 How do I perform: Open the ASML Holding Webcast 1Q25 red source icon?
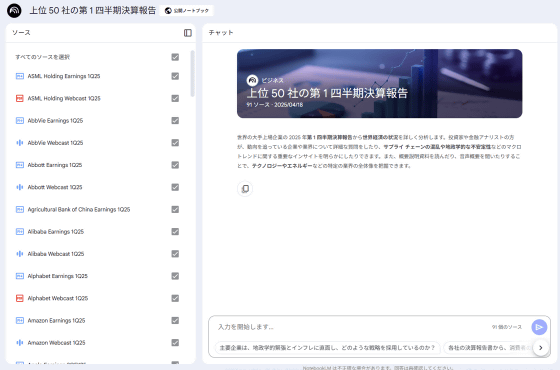(x=20, y=98)
